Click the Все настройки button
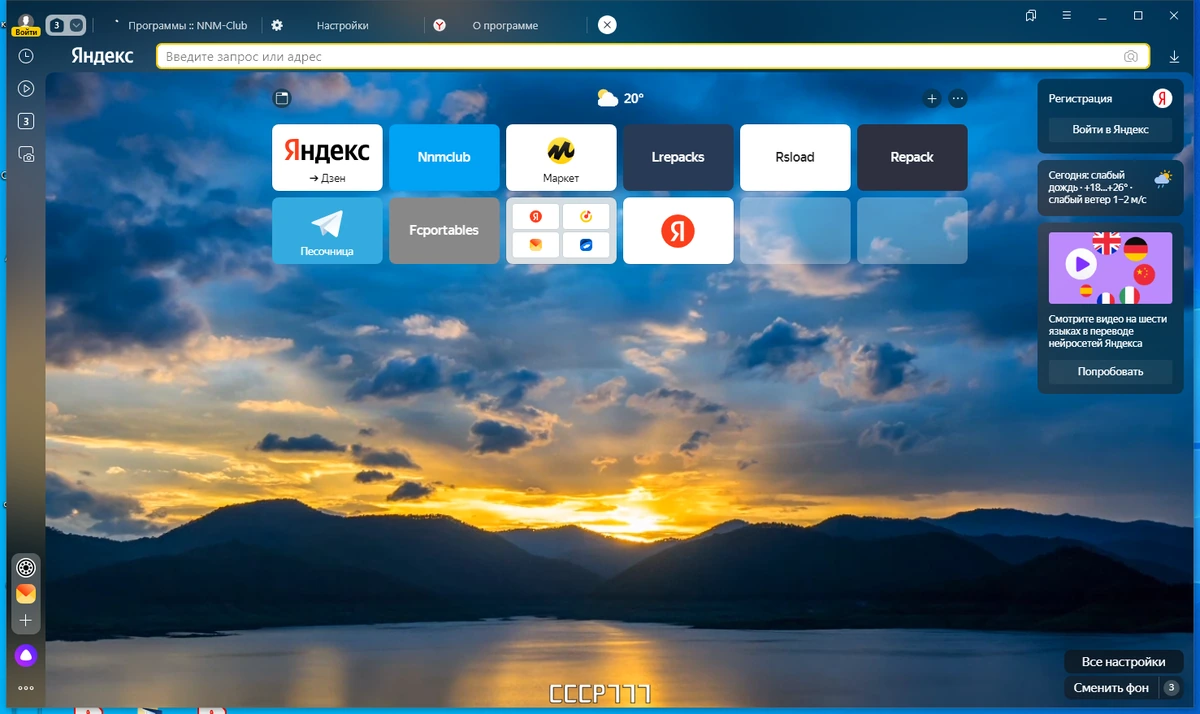 1123,662
